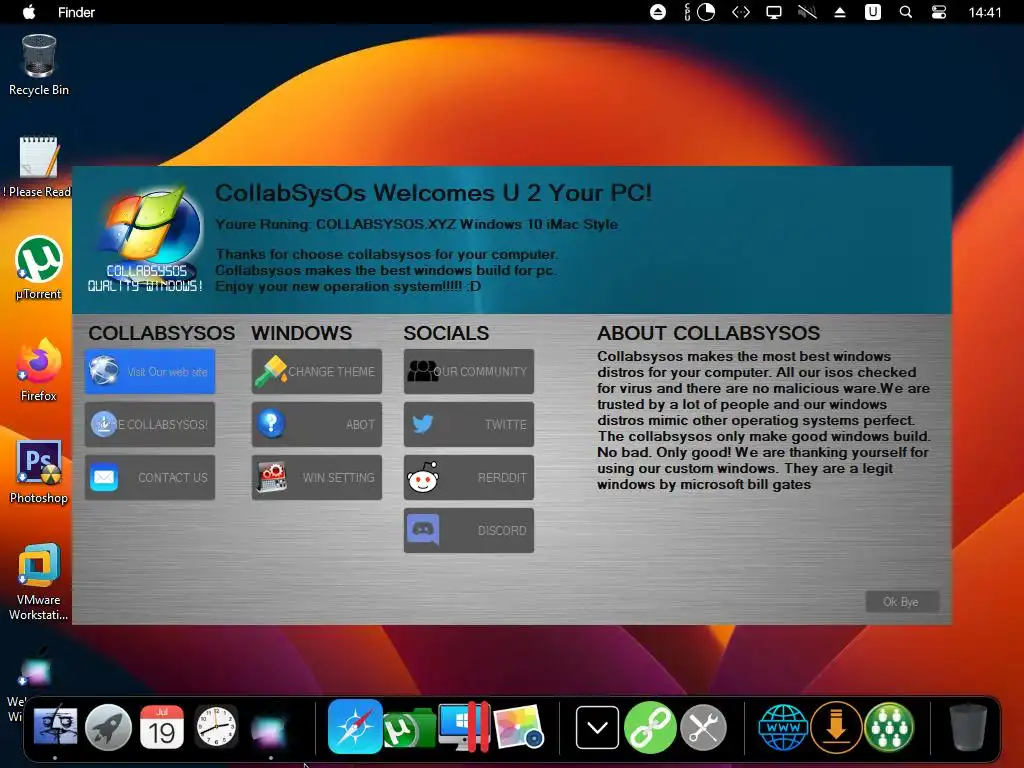The width and height of the screenshot is (1024, 768).
Task: Click the COLLABSYSOS download button
Action: (150, 424)
